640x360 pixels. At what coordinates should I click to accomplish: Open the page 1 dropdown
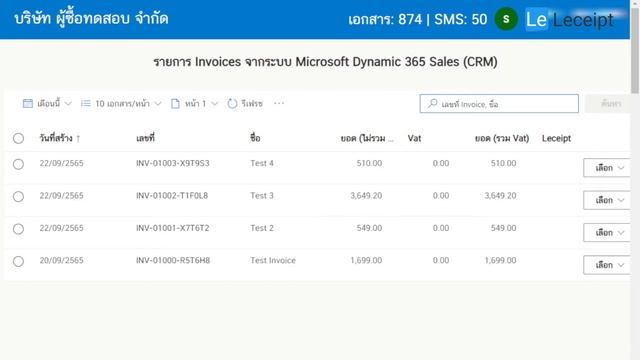194,104
